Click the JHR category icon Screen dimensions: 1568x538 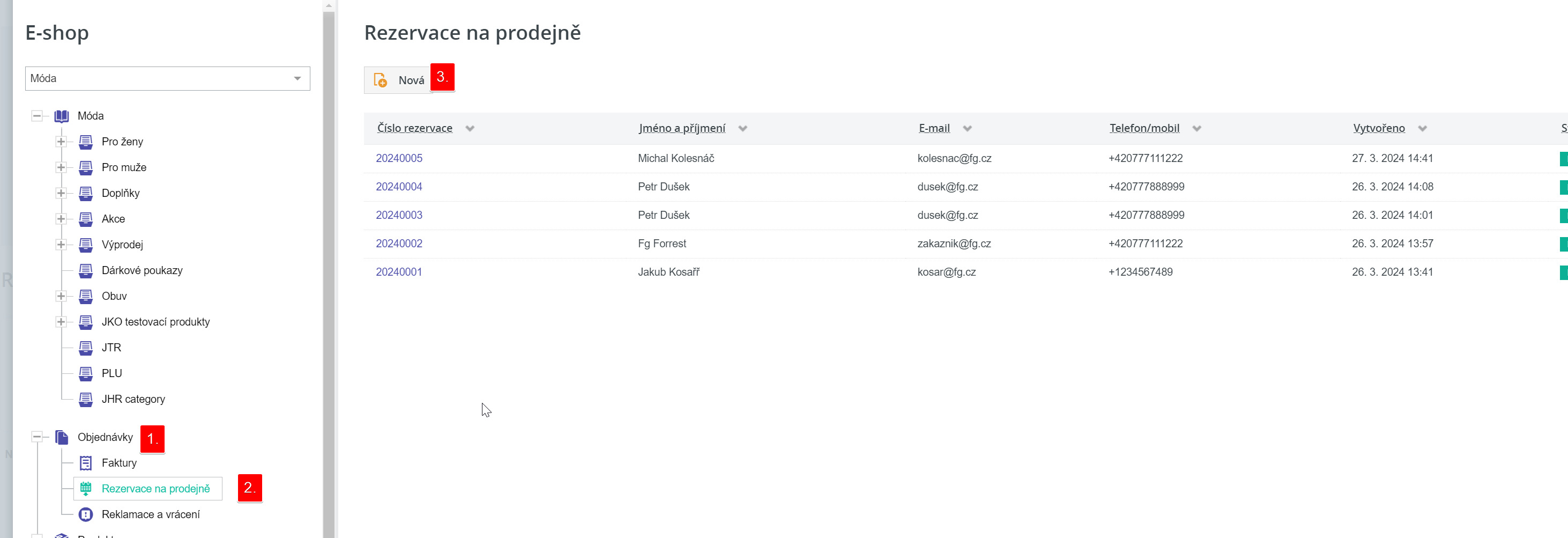tap(86, 399)
